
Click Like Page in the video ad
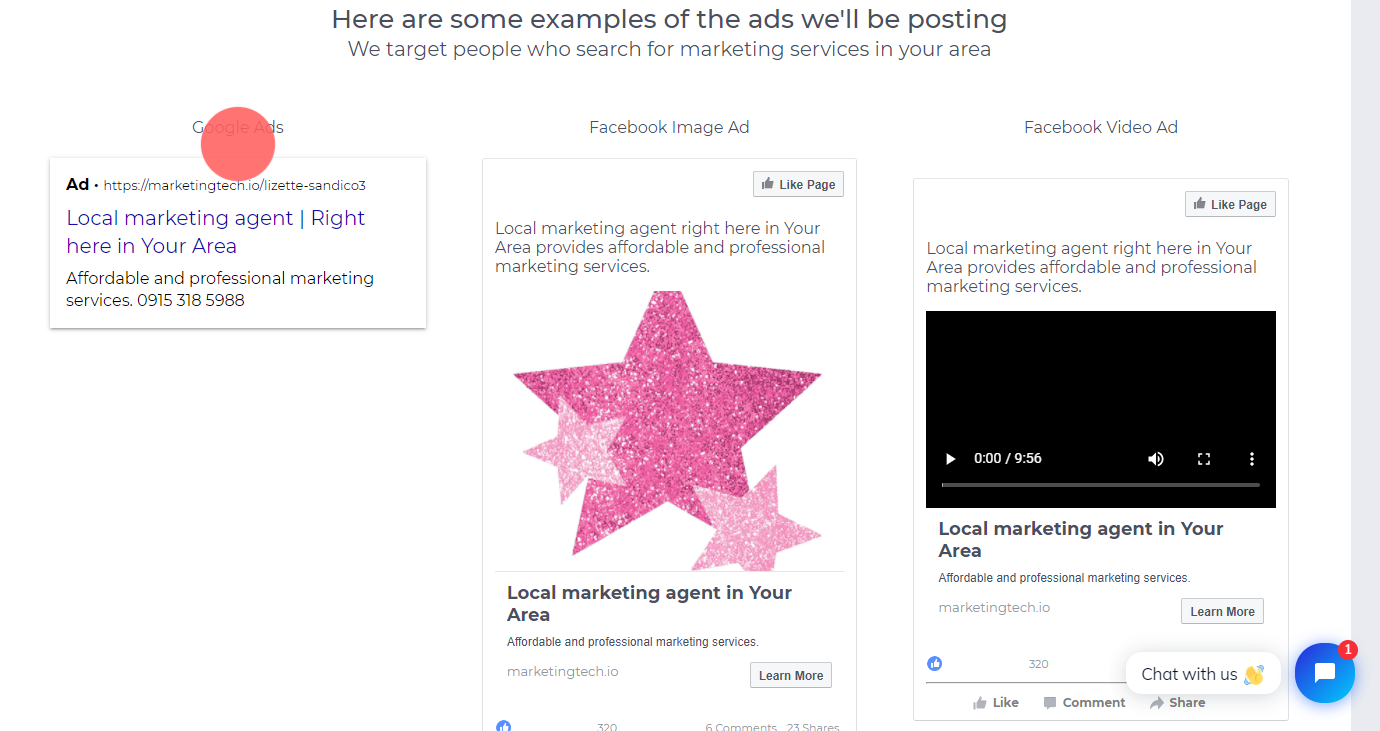click(x=1230, y=204)
